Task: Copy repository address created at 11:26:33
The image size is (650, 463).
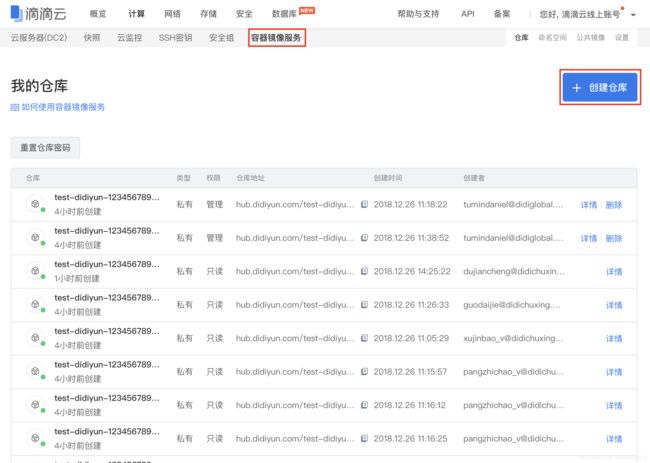Action: click(x=364, y=305)
